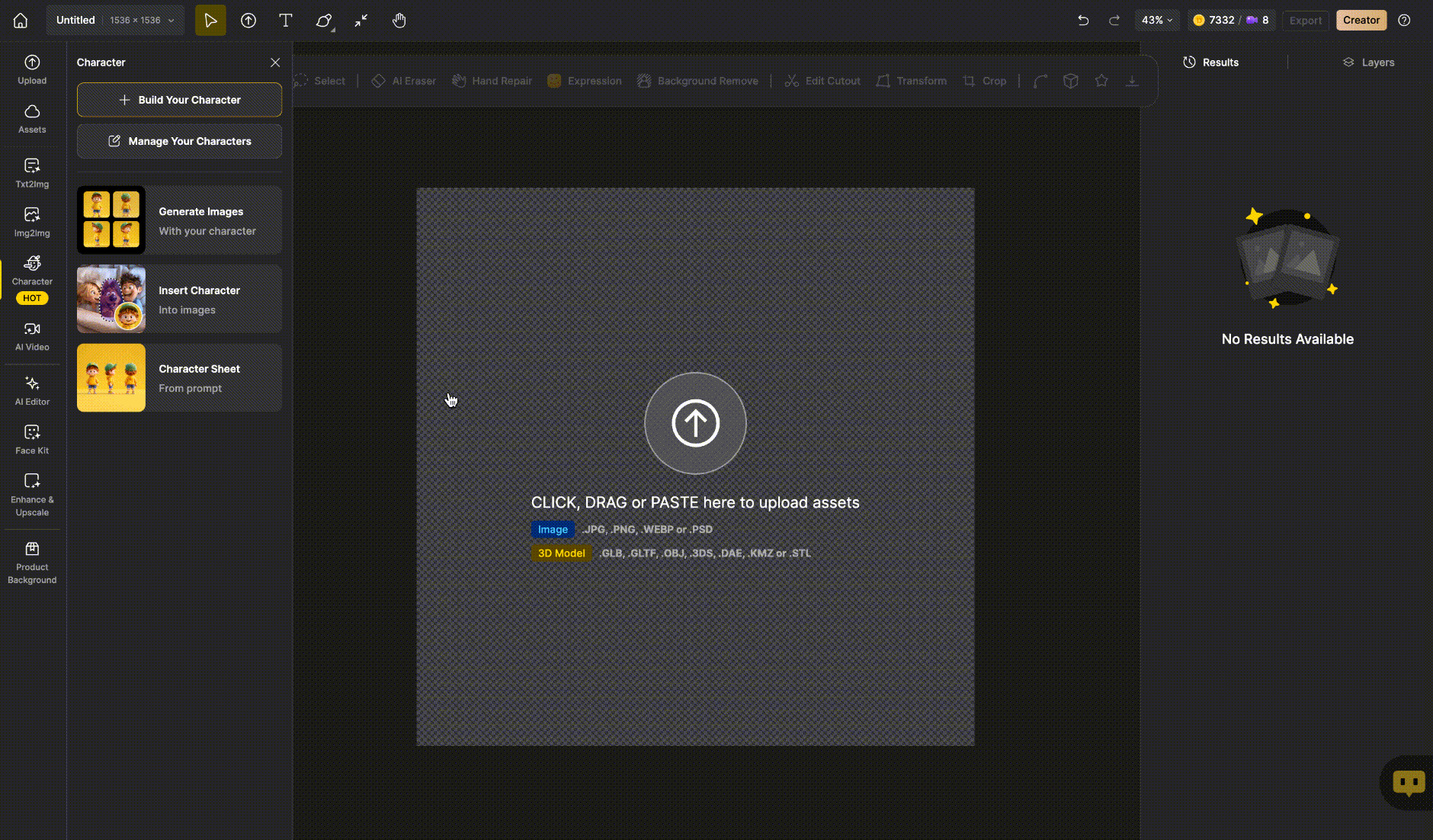
Task: Open Enhance & Upscale tool
Action: (32, 494)
